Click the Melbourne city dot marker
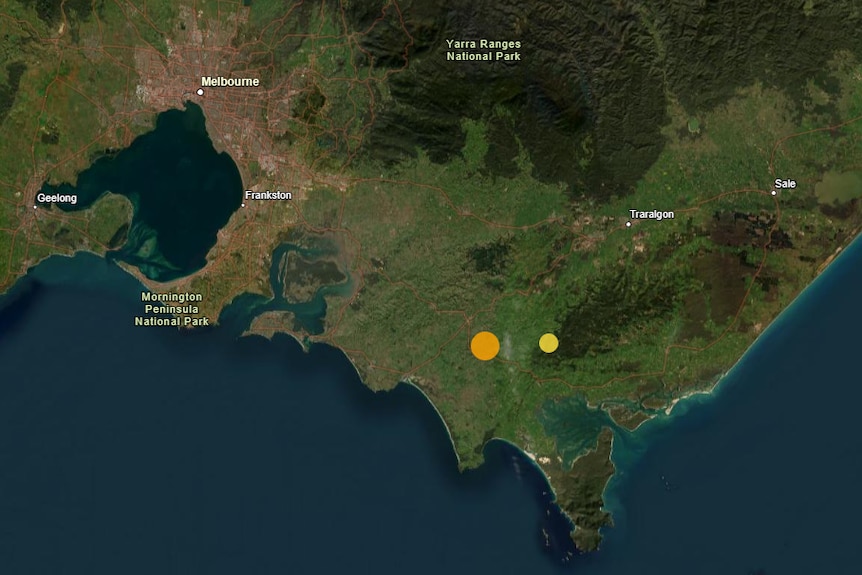The image size is (862, 575). [x=200, y=92]
